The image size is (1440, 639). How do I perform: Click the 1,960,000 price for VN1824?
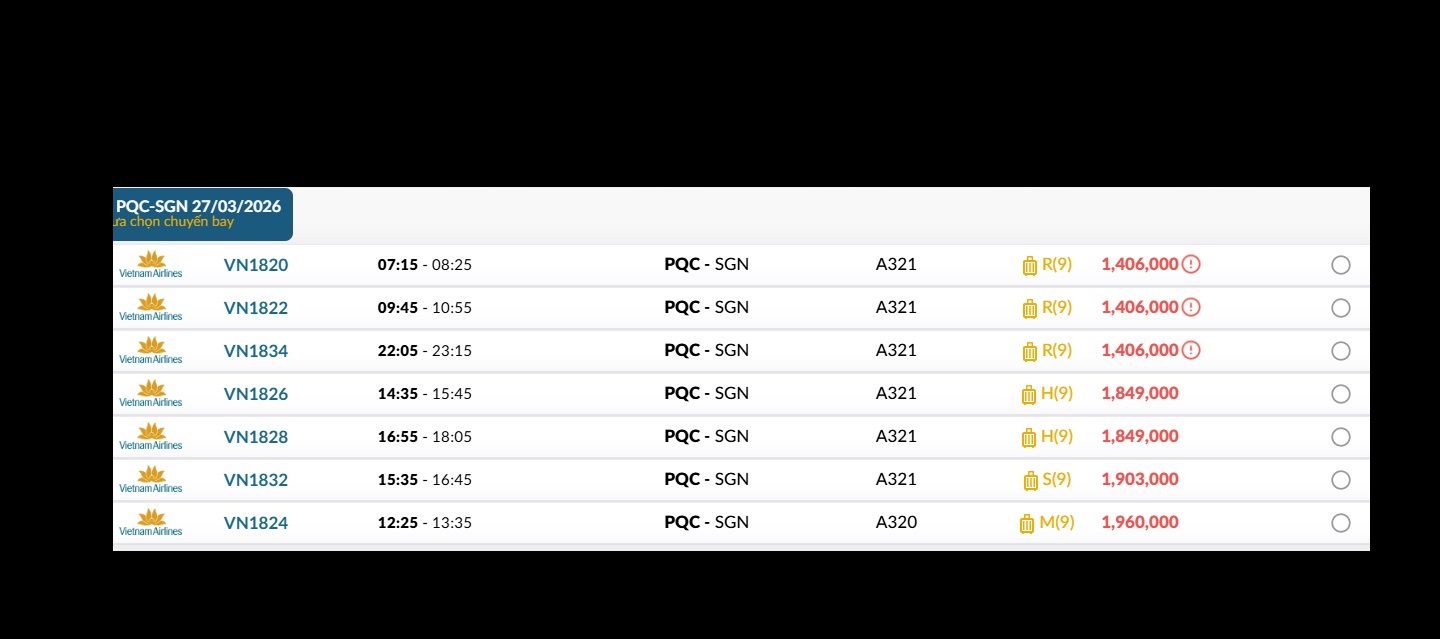pos(1140,522)
